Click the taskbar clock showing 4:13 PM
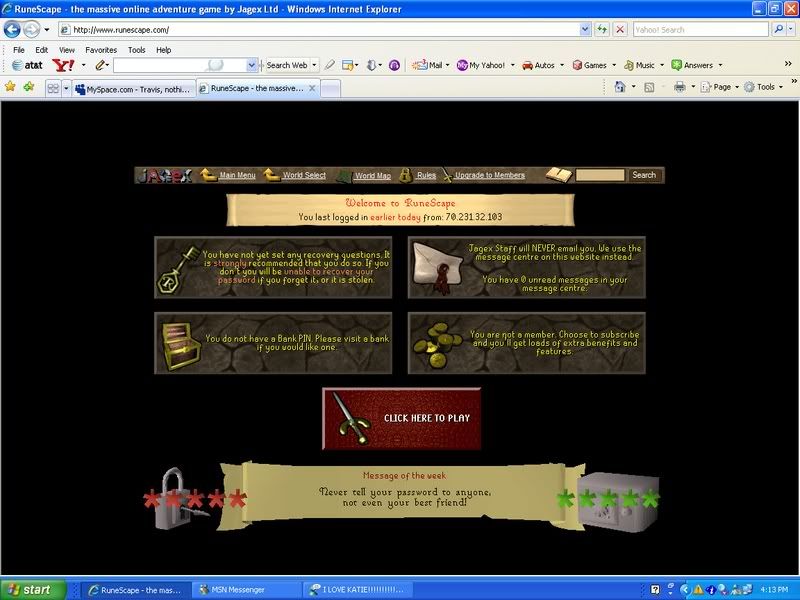This screenshot has width=800, height=600. click(x=774, y=590)
